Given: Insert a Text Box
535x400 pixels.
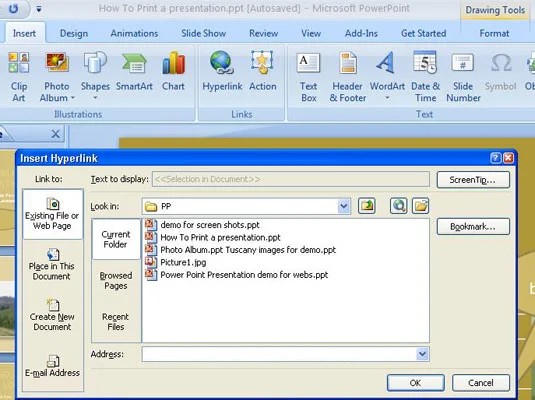Looking at the screenshot, I should (308, 77).
